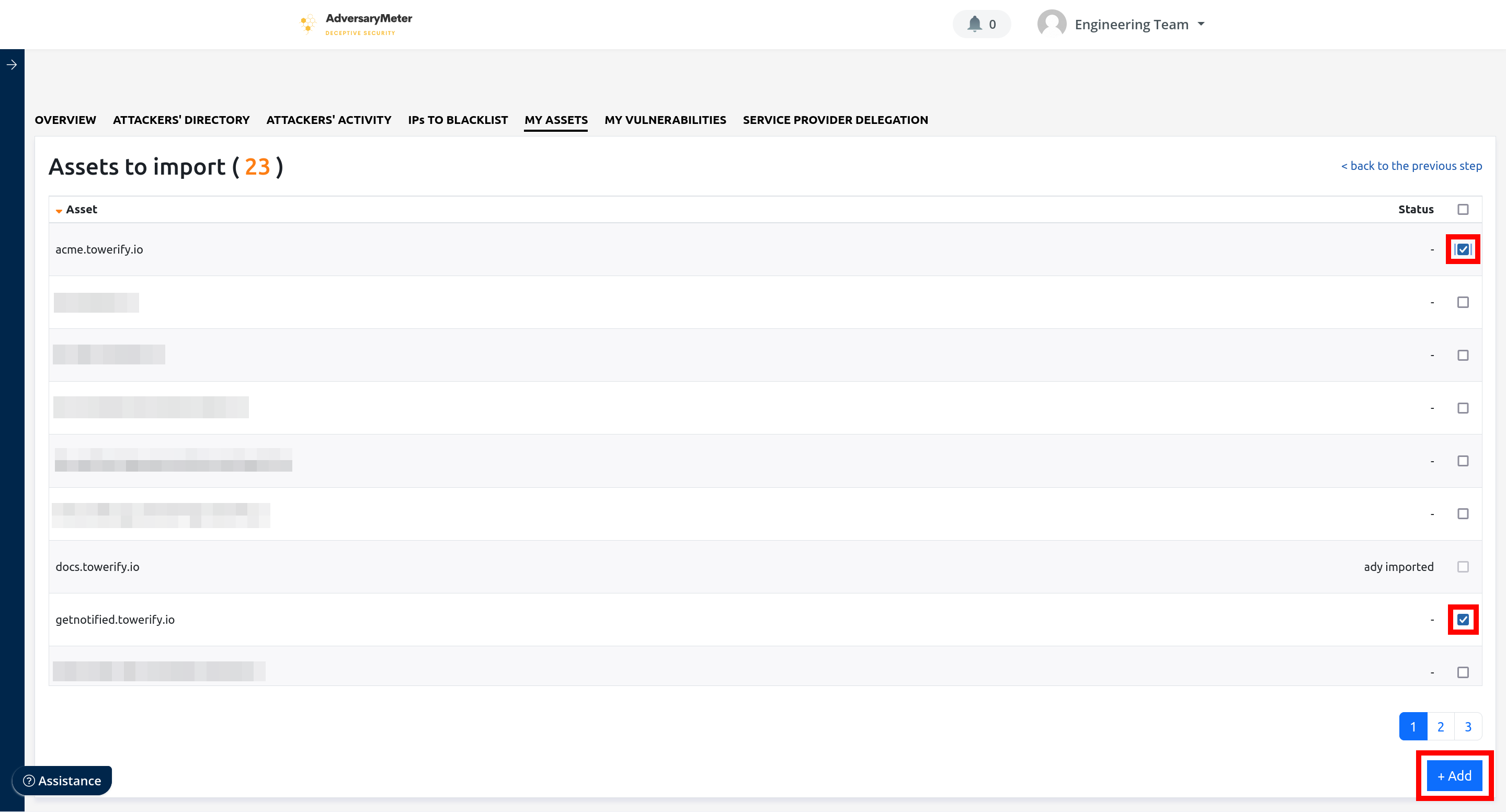Uncheck the getnotified.towerify.io checkbox
Screen dimensions: 1506x812
coord(1462,620)
